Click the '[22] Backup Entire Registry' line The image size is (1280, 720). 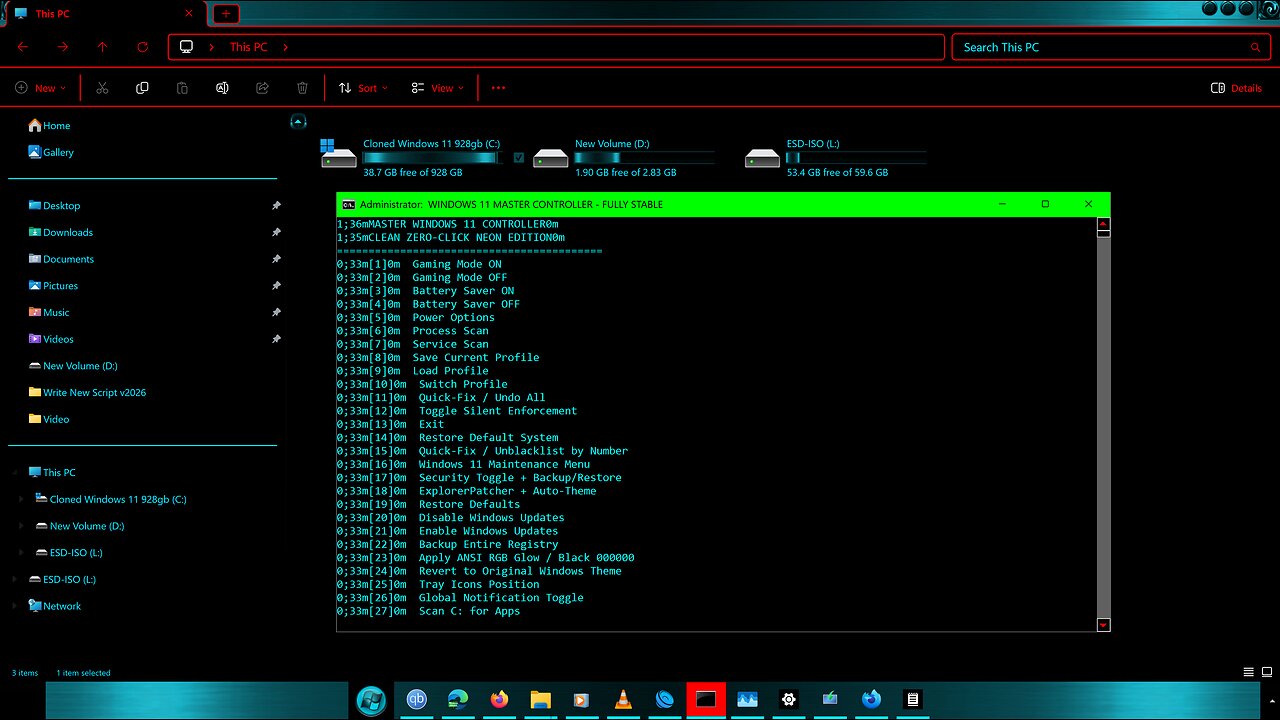coord(447,544)
